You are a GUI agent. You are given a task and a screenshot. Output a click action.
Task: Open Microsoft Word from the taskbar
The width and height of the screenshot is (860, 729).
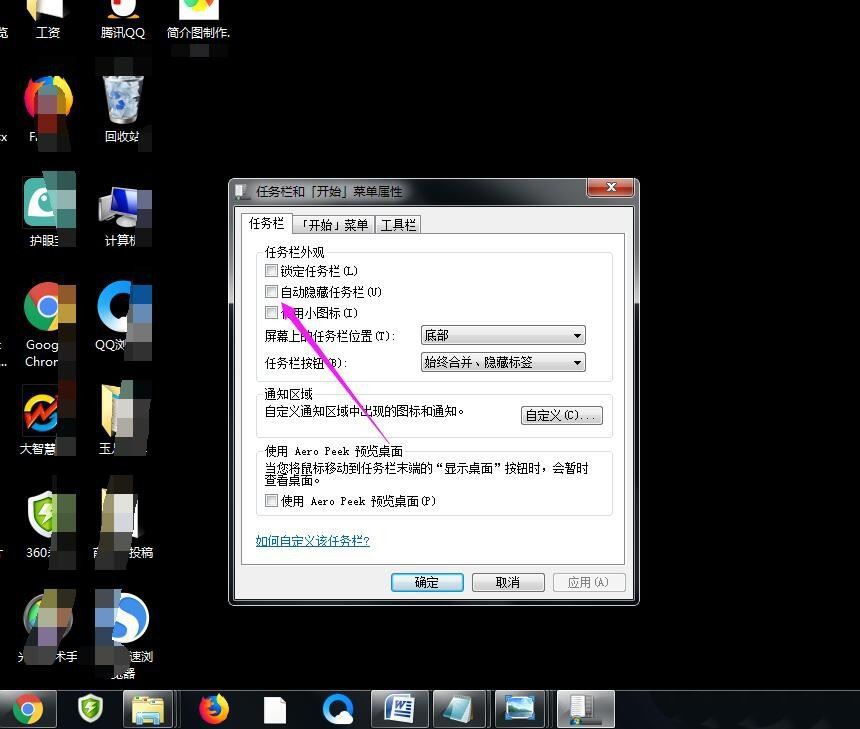pos(399,708)
